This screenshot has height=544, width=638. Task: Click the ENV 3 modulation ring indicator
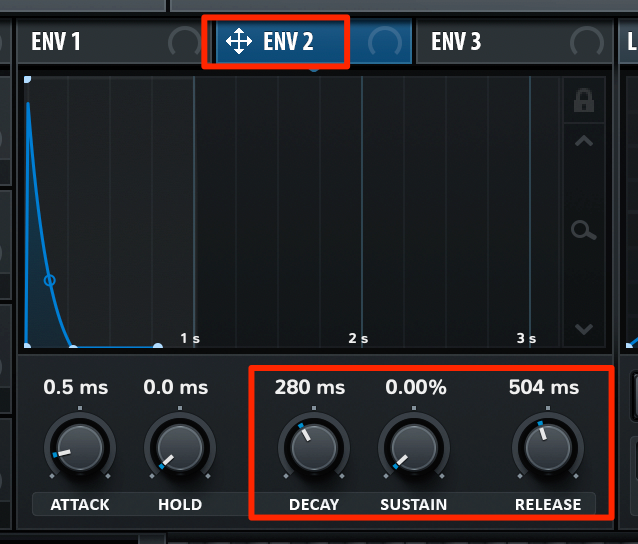[587, 42]
